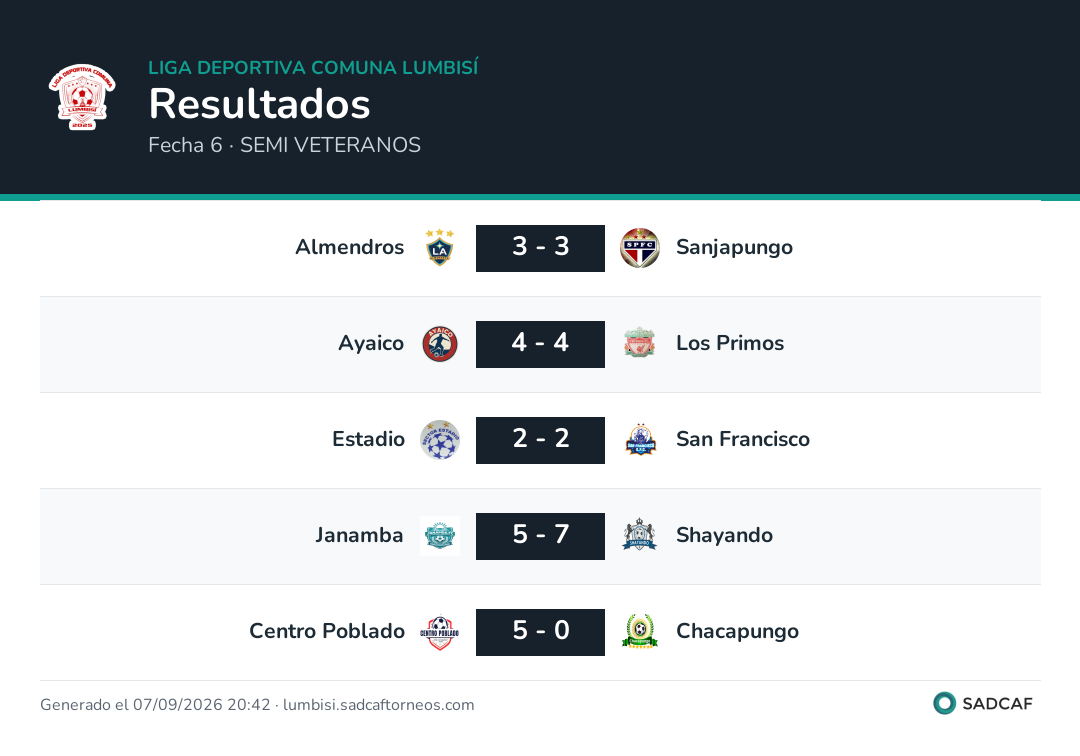This screenshot has width=1080, height=756.
Task: Click the Sanjapungo SPFC team crest
Action: 640,248
